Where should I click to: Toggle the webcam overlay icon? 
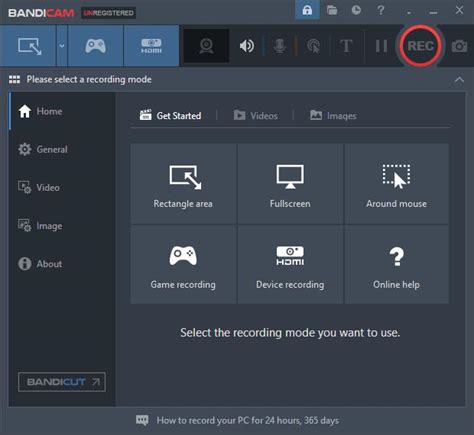pyautogui.click(x=206, y=46)
